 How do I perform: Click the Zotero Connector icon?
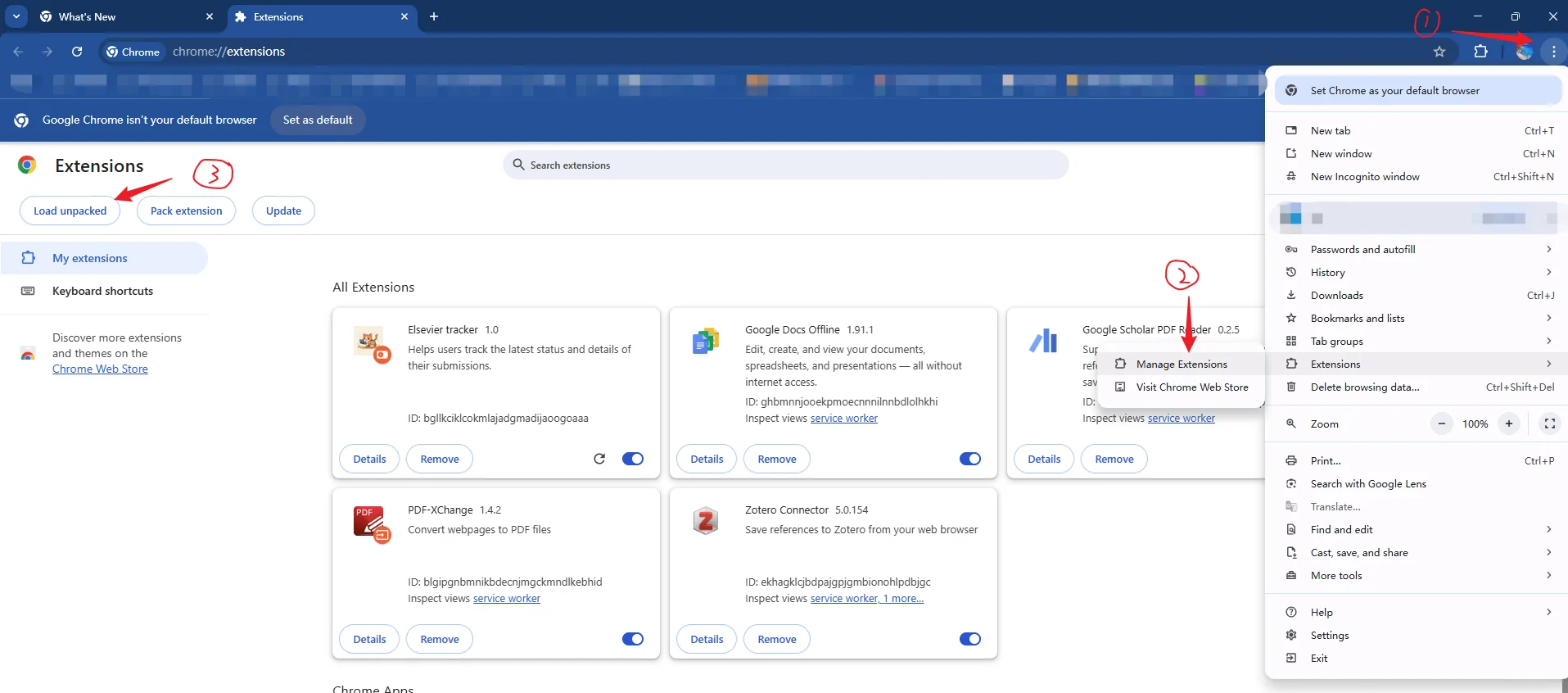[x=705, y=521]
